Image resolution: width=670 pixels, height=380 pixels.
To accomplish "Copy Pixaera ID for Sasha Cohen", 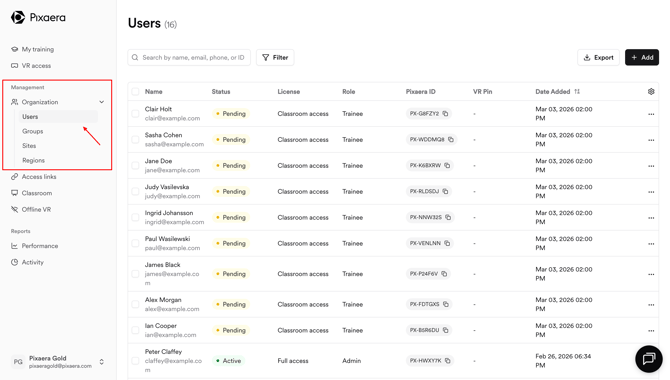I will (x=450, y=139).
